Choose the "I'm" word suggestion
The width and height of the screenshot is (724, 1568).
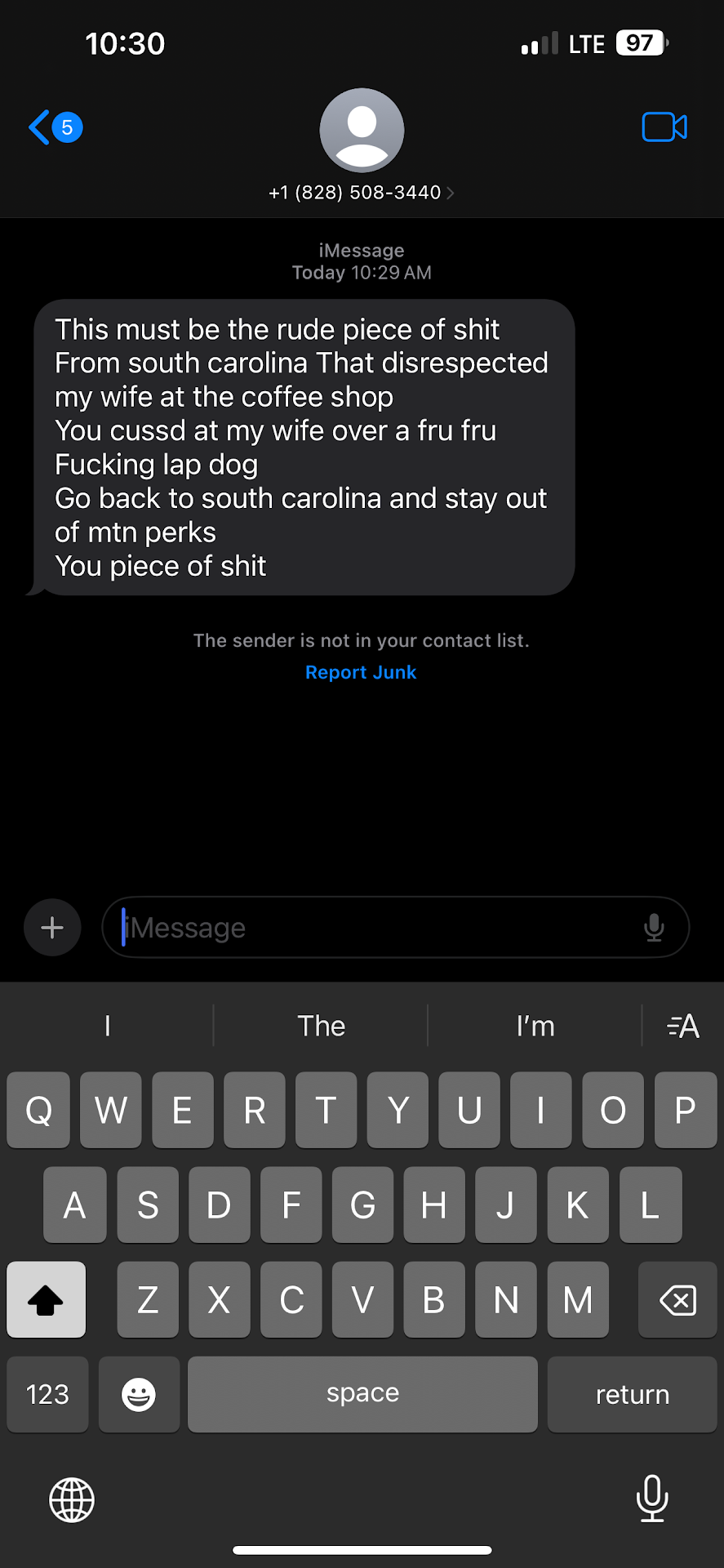point(535,1026)
